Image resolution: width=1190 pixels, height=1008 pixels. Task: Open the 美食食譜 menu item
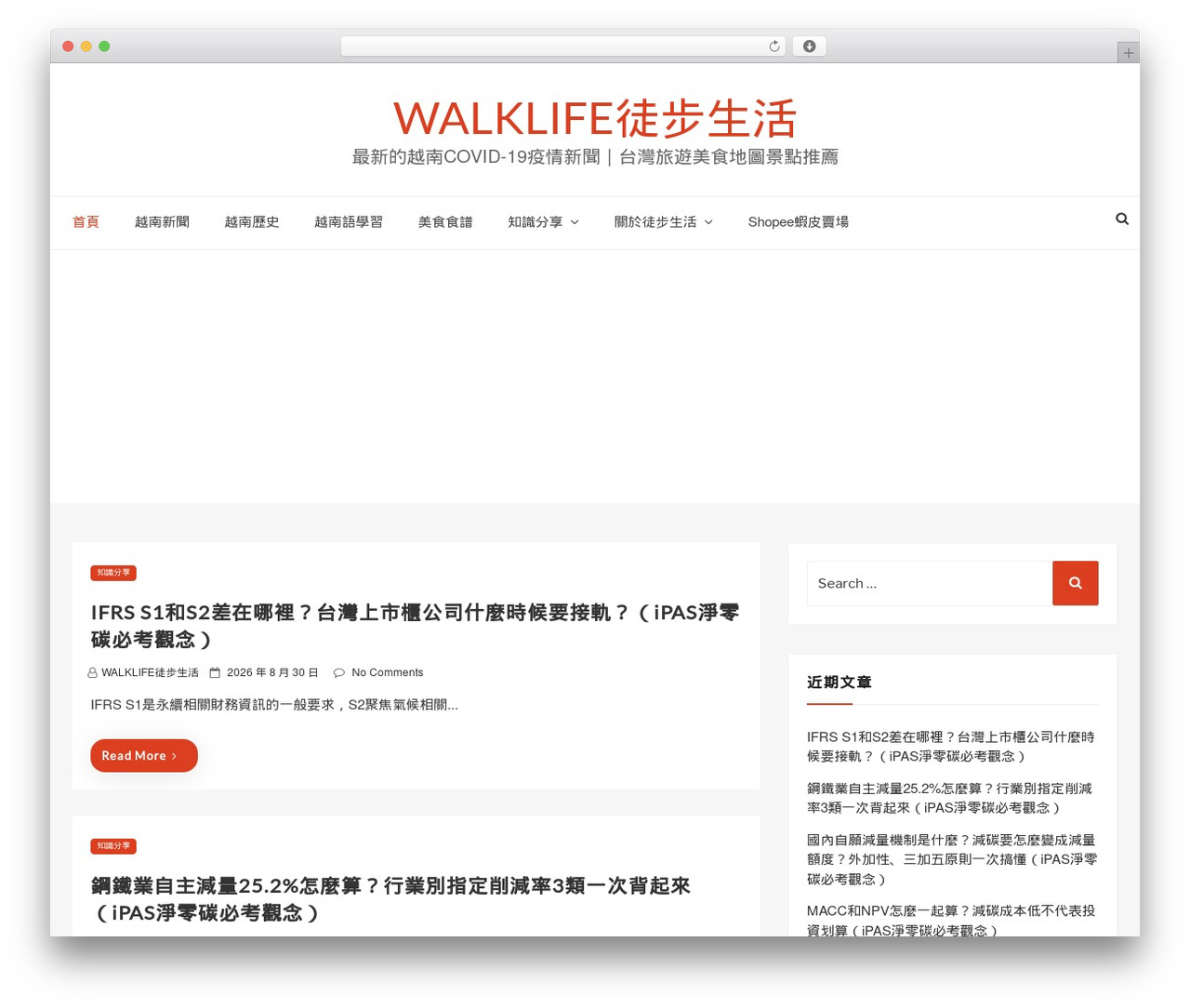(x=445, y=222)
